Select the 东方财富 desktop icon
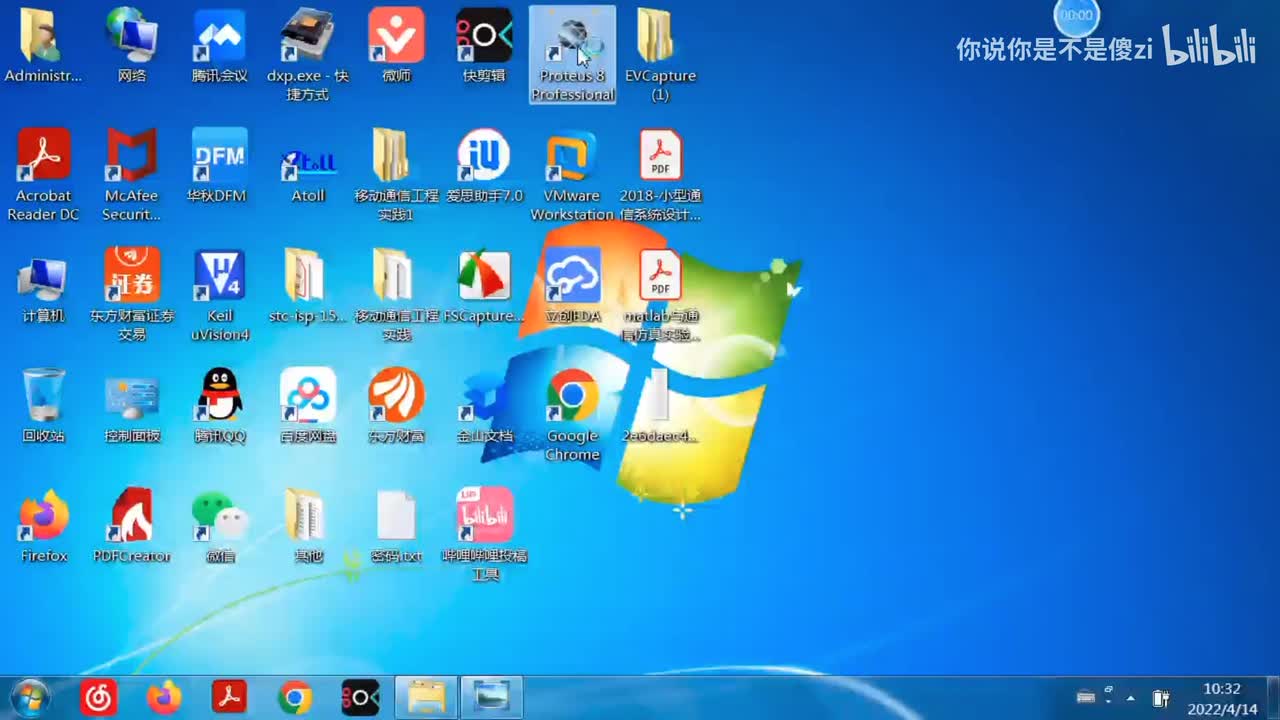The width and height of the screenshot is (1280, 720). click(396, 406)
